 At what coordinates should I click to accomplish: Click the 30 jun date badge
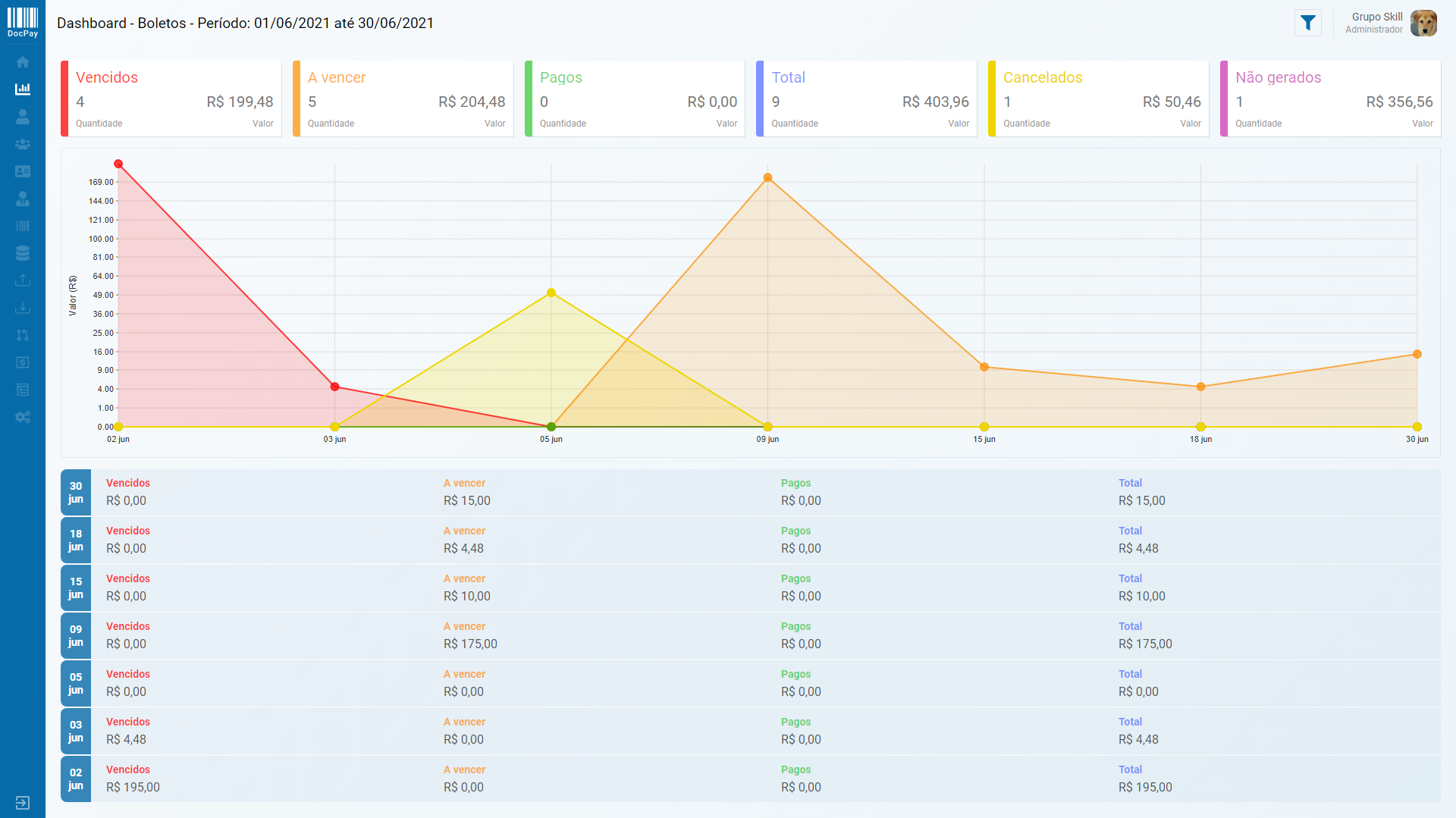pos(76,493)
